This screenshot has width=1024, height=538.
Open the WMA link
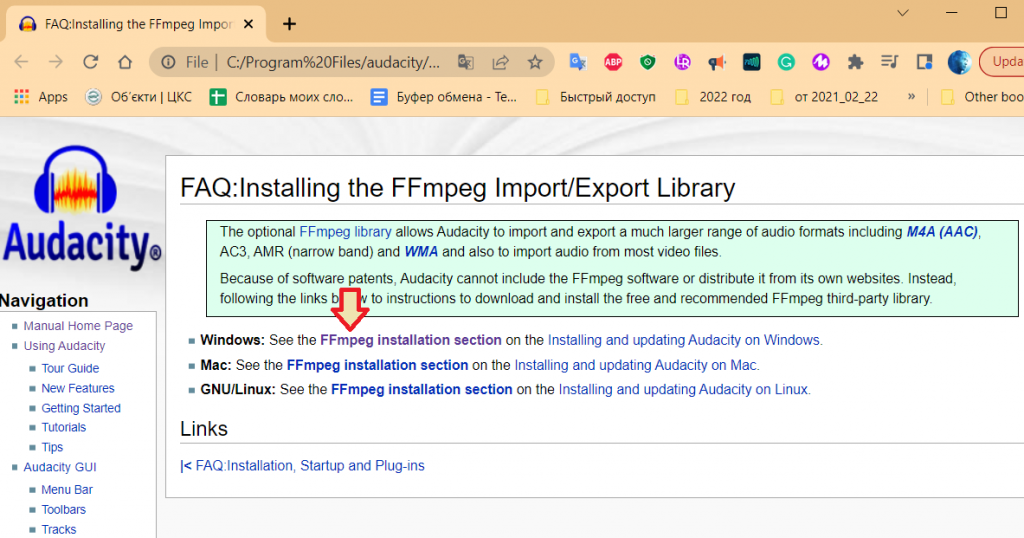point(421,252)
